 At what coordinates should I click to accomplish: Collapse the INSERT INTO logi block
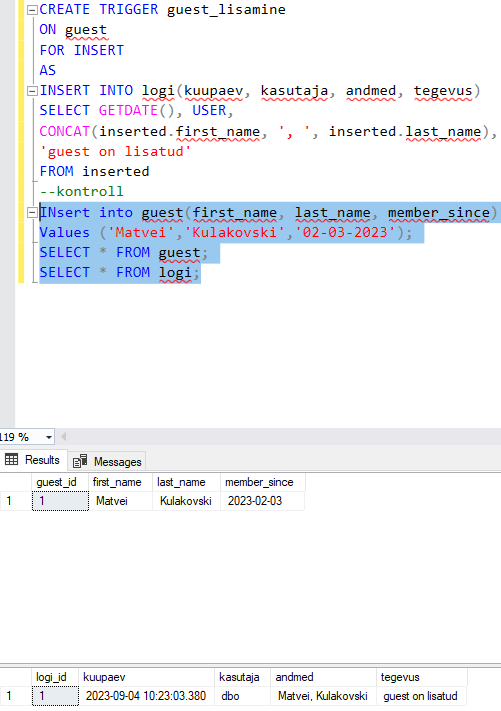point(32,91)
